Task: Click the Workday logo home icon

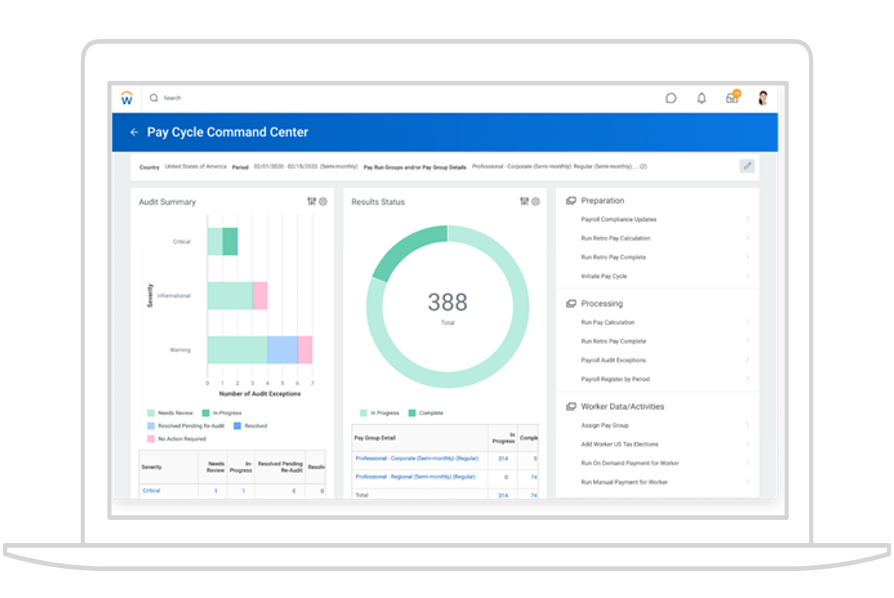Action: pyautogui.click(x=127, y=98)
